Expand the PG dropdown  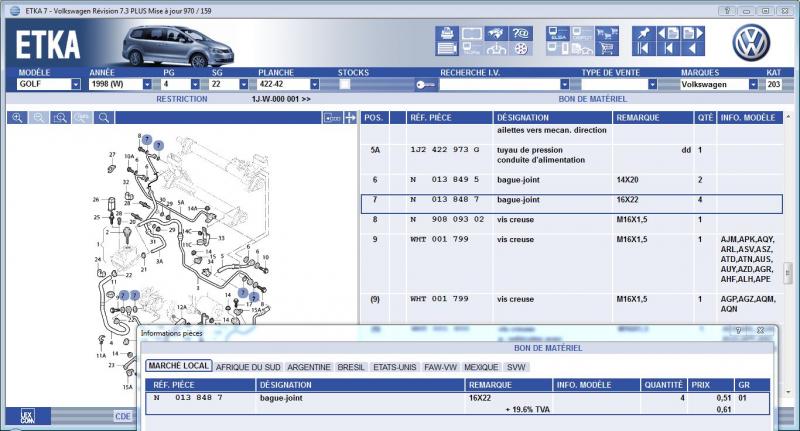point(195,84)
